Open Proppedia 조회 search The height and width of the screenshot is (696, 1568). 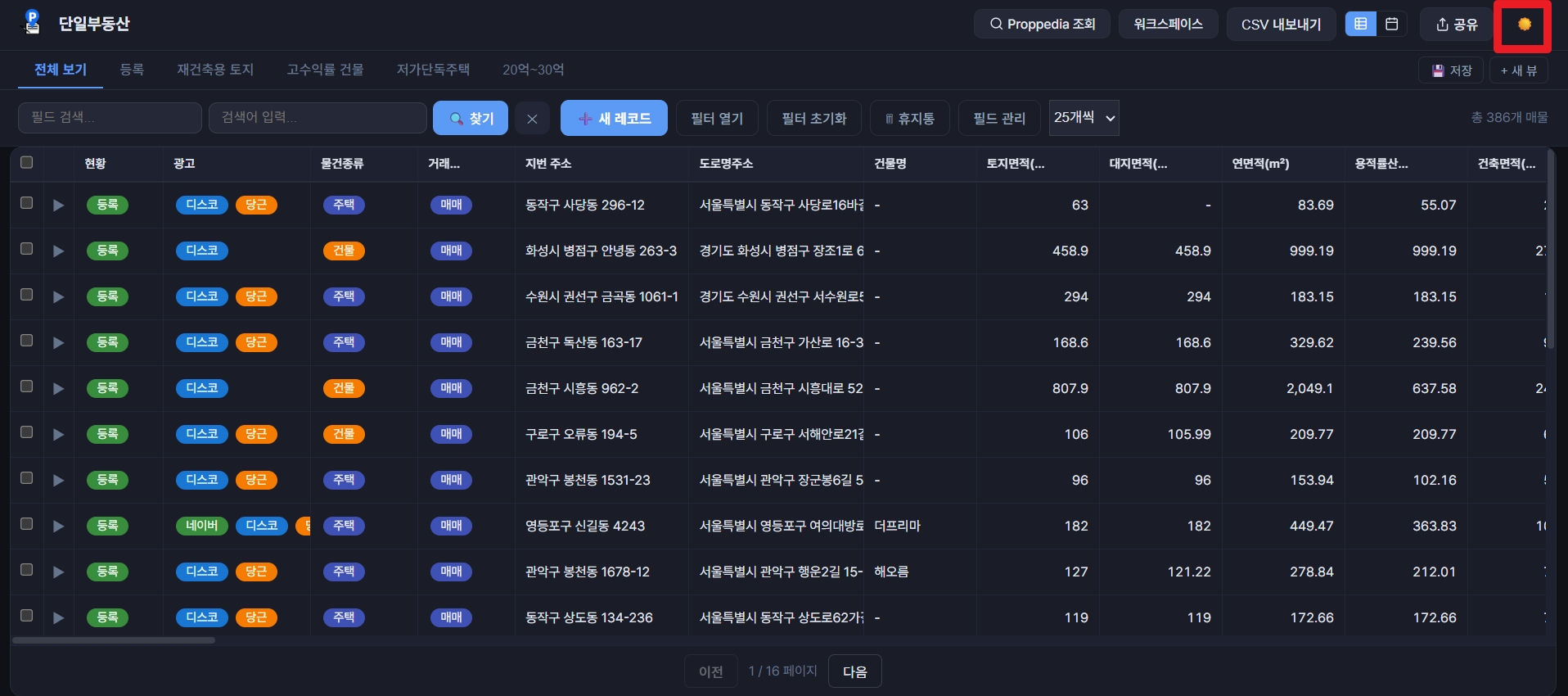(1042, 24)
